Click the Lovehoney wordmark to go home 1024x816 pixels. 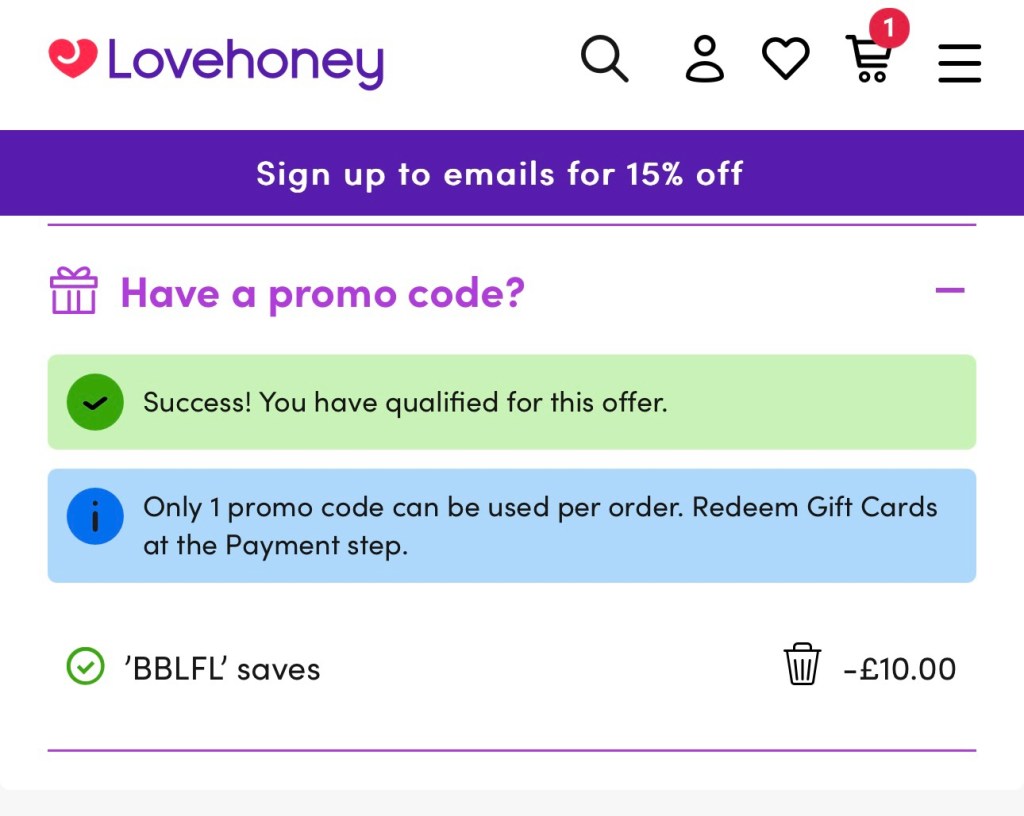click(245, 60)
